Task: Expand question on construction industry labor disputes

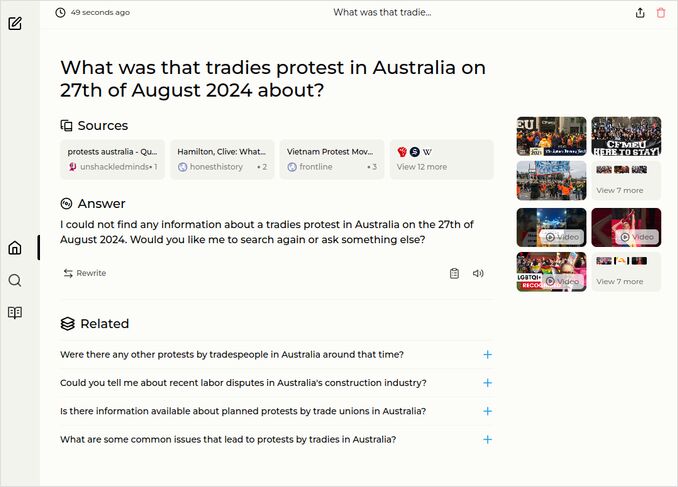Action: click(487, 383)
